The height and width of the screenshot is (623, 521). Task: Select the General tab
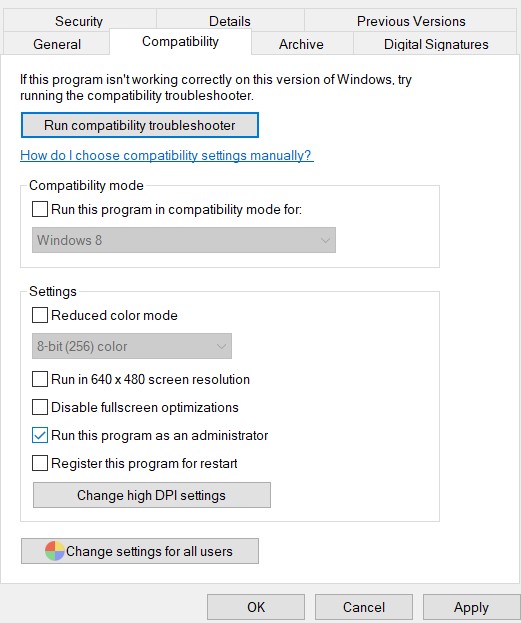pyautogui.click(x=57, y=44)
